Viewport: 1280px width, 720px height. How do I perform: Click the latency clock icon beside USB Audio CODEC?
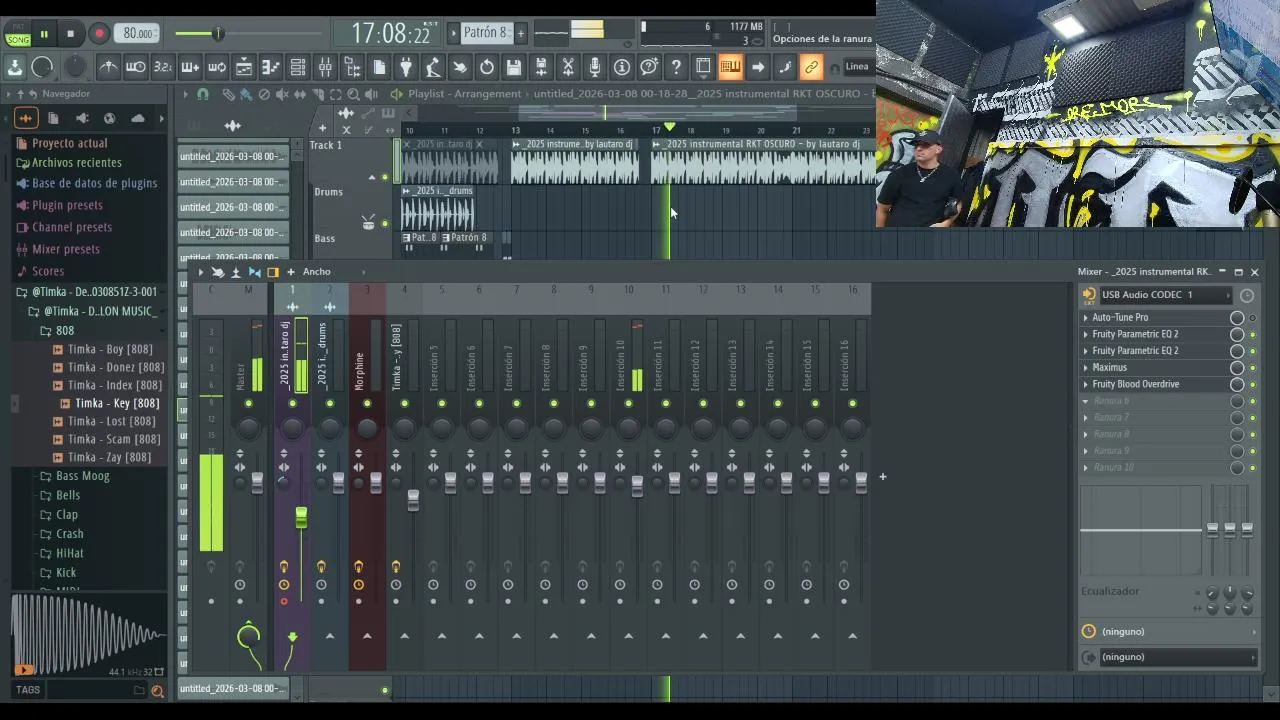(1247, 295)
